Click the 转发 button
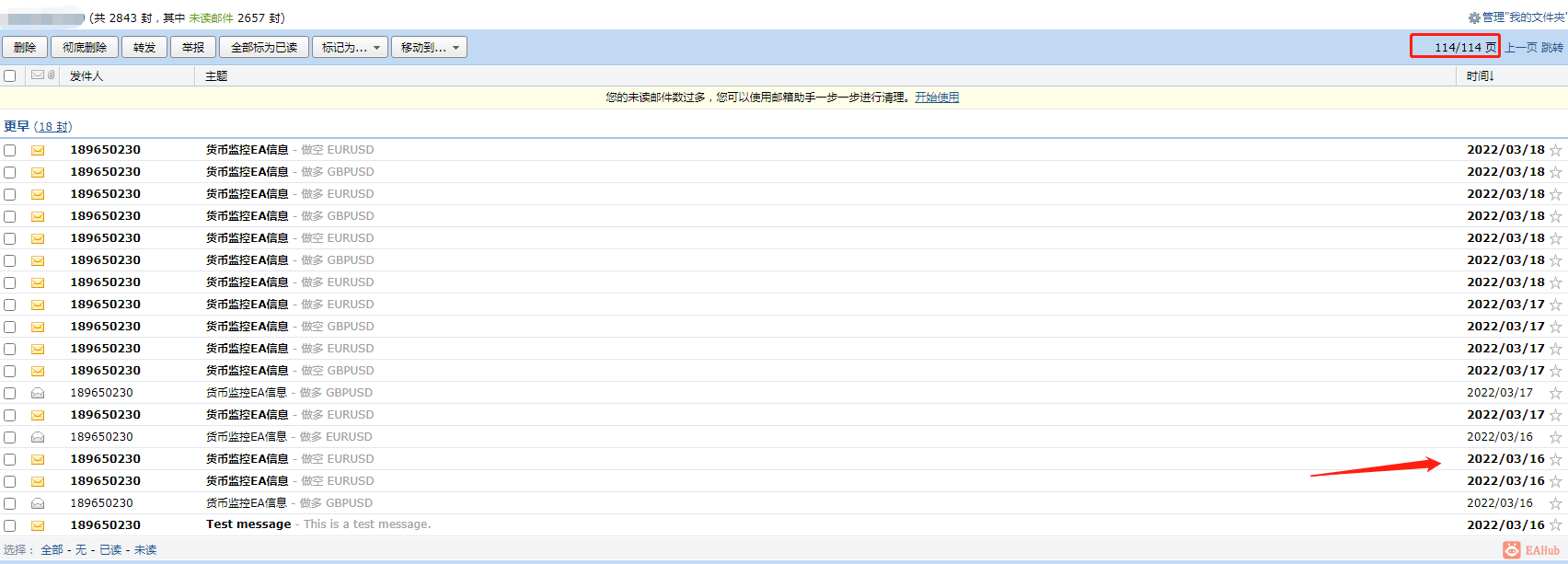The image size is (1568, 564). pyautogui.click(x=144, y=47)
